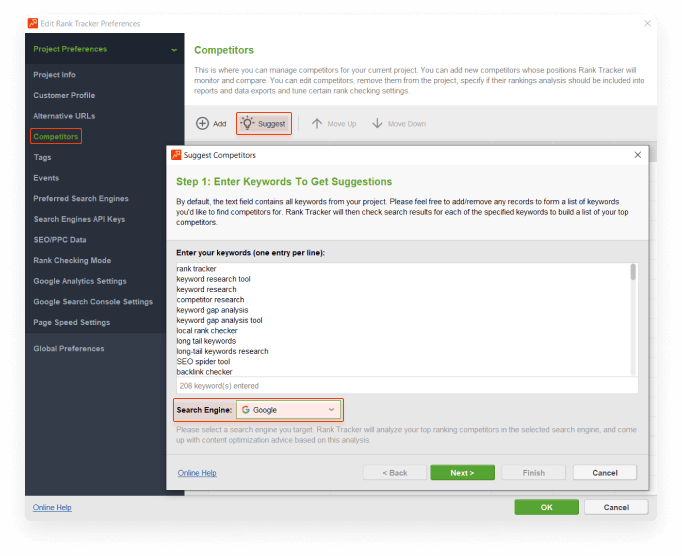
Task: Close the Edit Rank Tracker Preferences window
Action: [647, 23]
